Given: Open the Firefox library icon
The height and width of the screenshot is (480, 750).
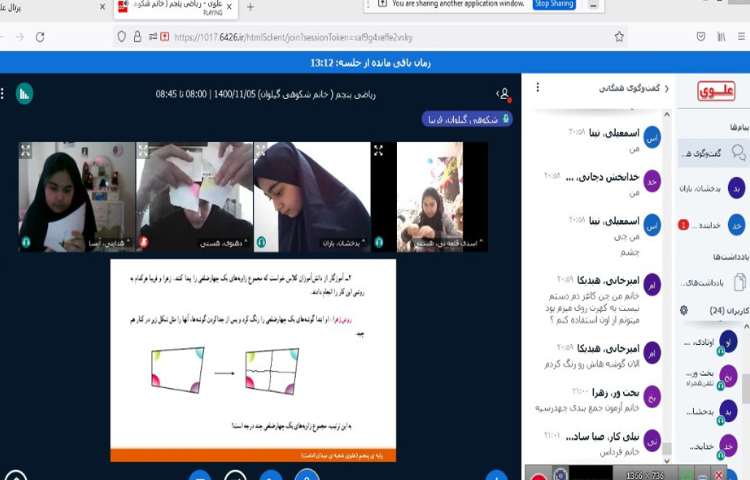Looking at the screenshot, I should click(721, 36).
